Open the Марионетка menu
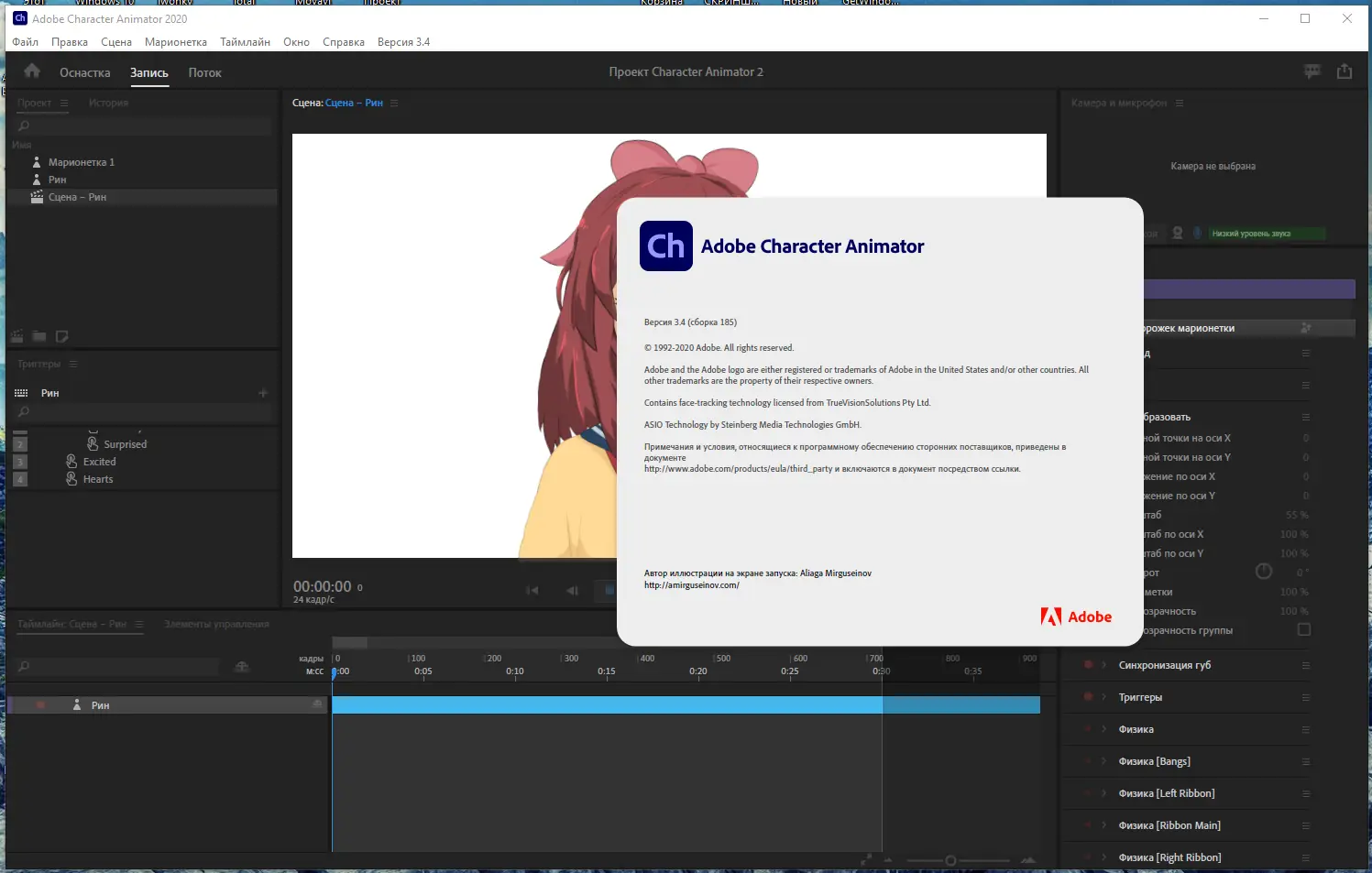 click(x=176, y=41)
